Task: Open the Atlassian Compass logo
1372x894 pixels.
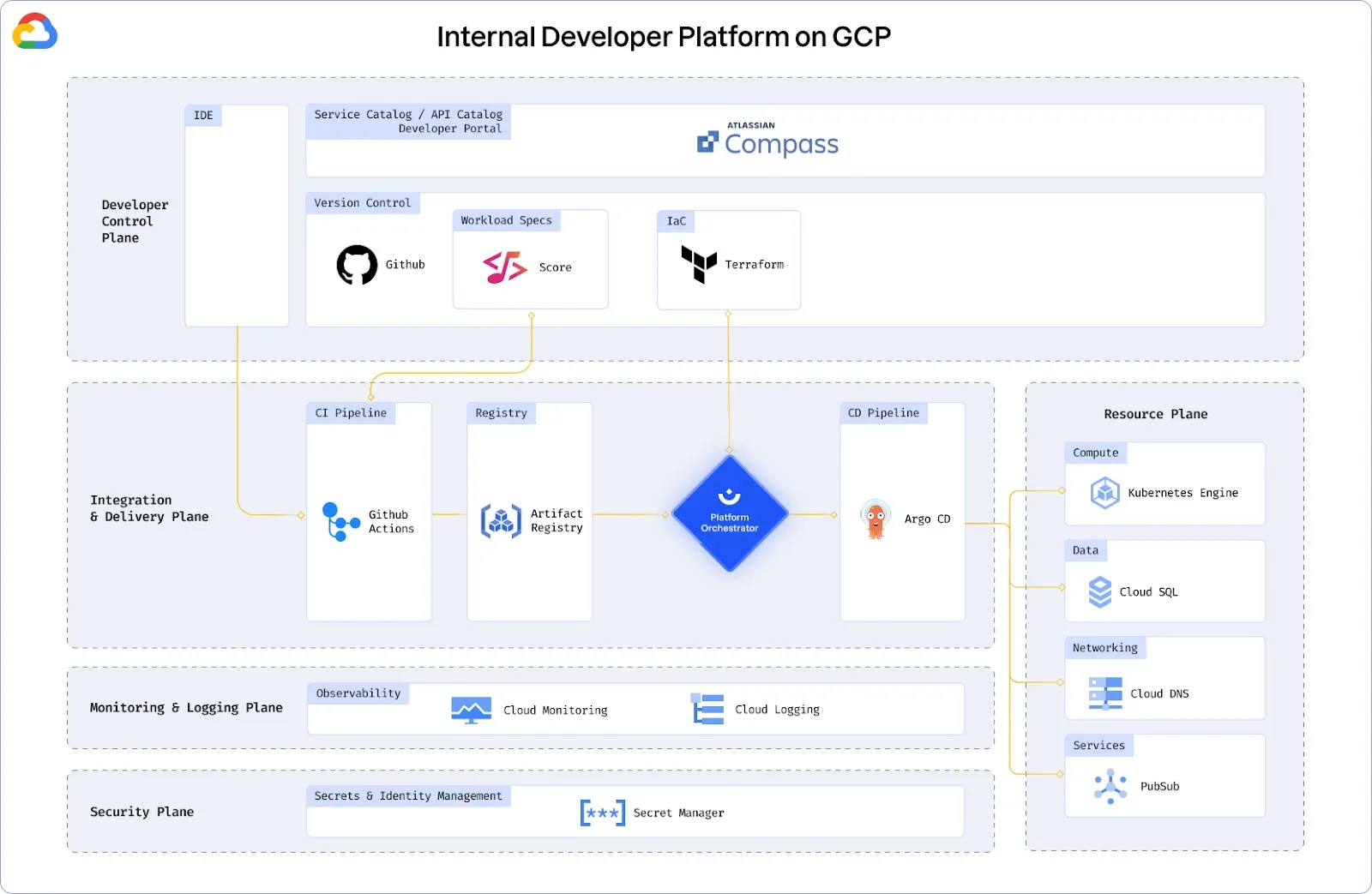Action: point(767,139)
